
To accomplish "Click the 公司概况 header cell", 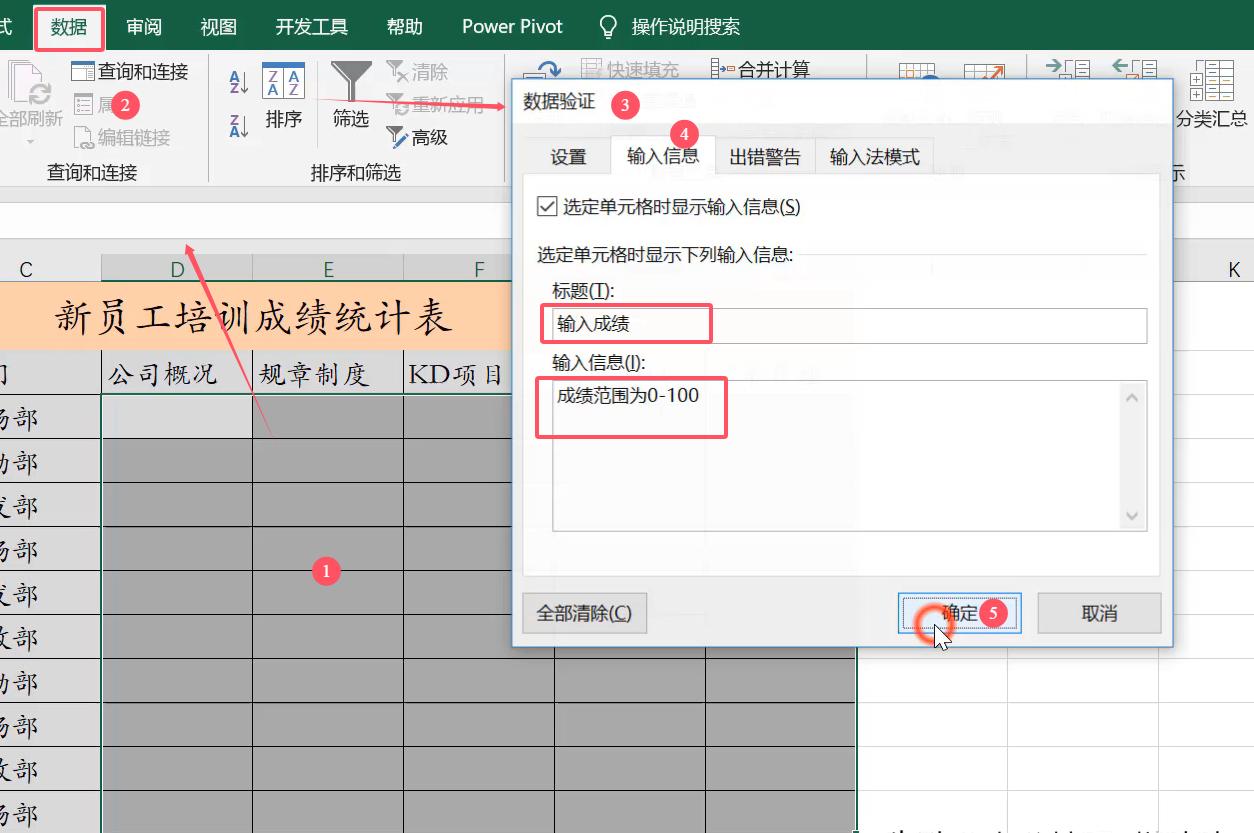I will 177,373.
